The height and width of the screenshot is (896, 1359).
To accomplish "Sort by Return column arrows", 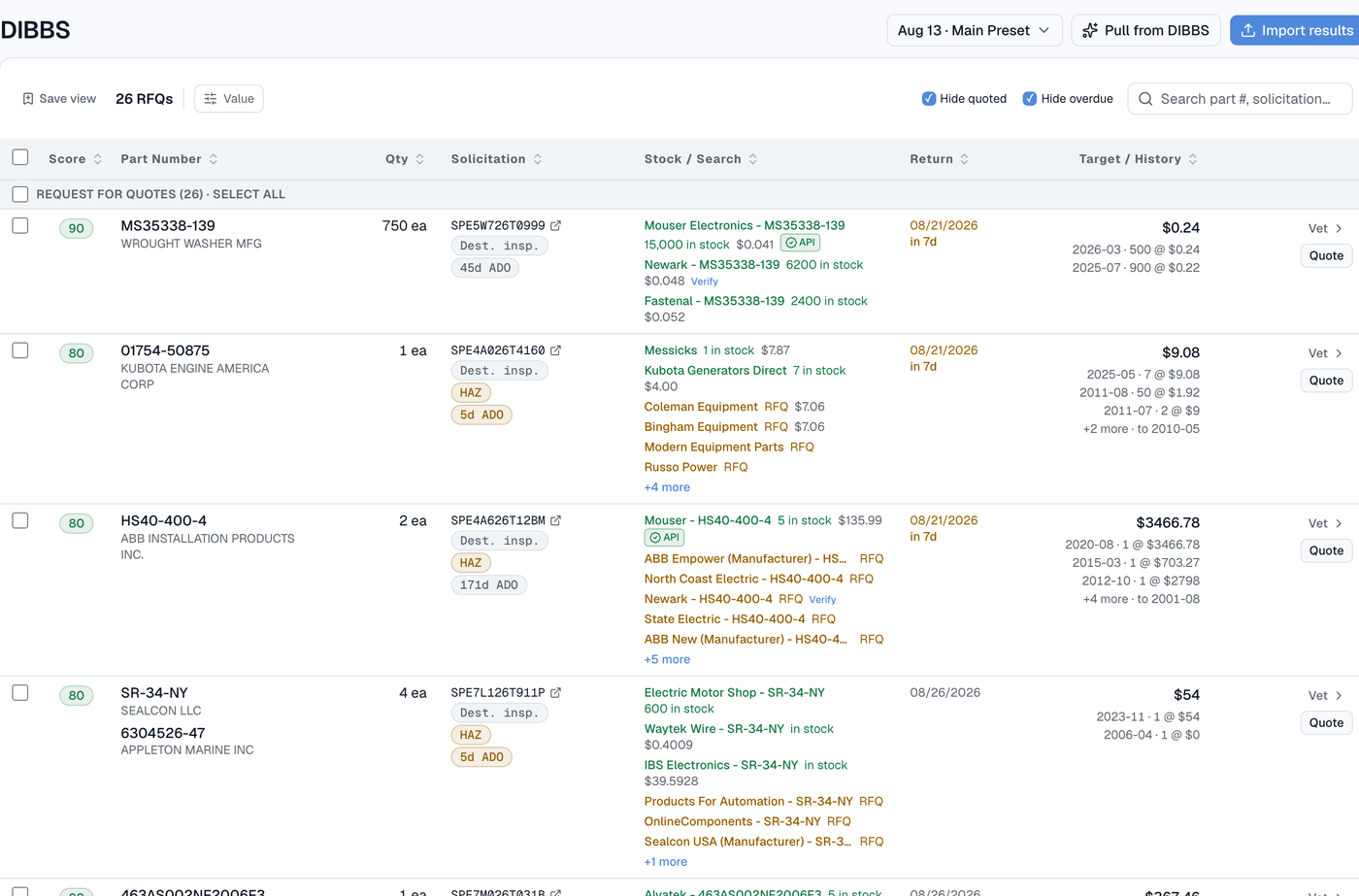I will click(x=965, y=159).
